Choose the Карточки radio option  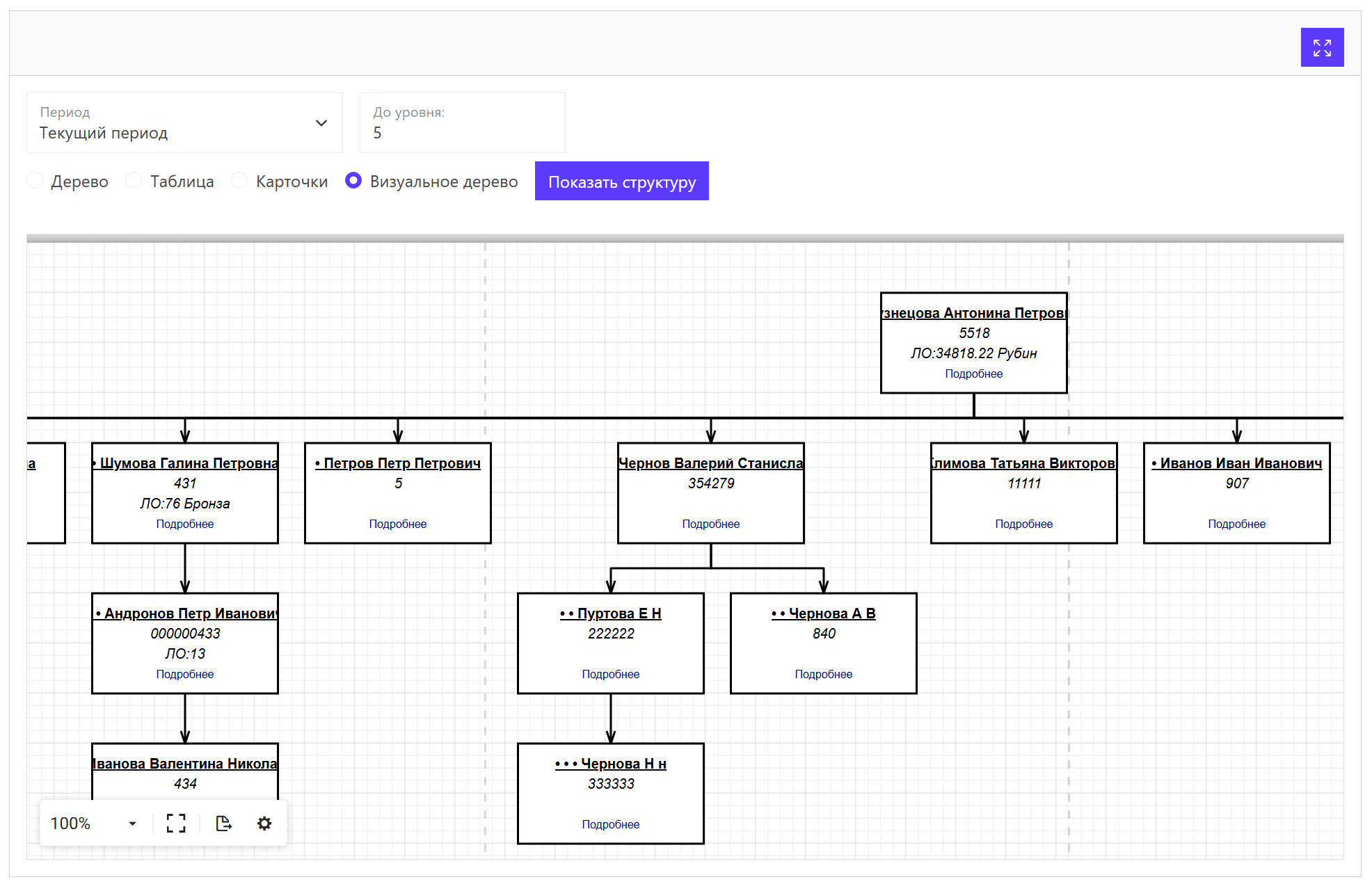tap(239, 181)
